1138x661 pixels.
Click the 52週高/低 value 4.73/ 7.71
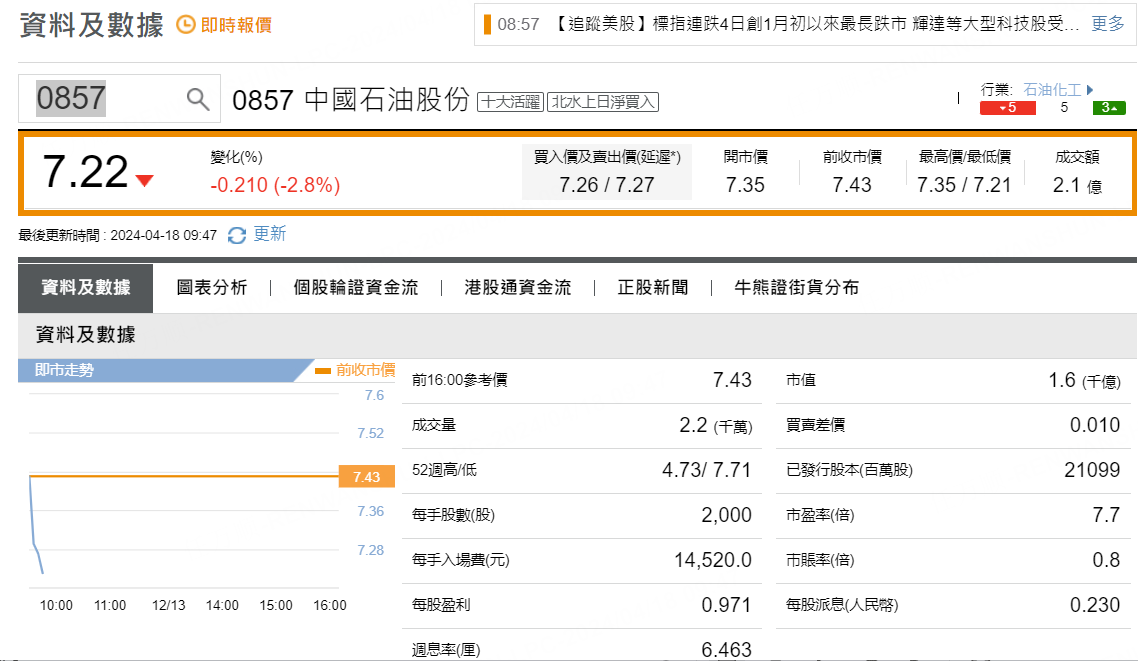706,470
